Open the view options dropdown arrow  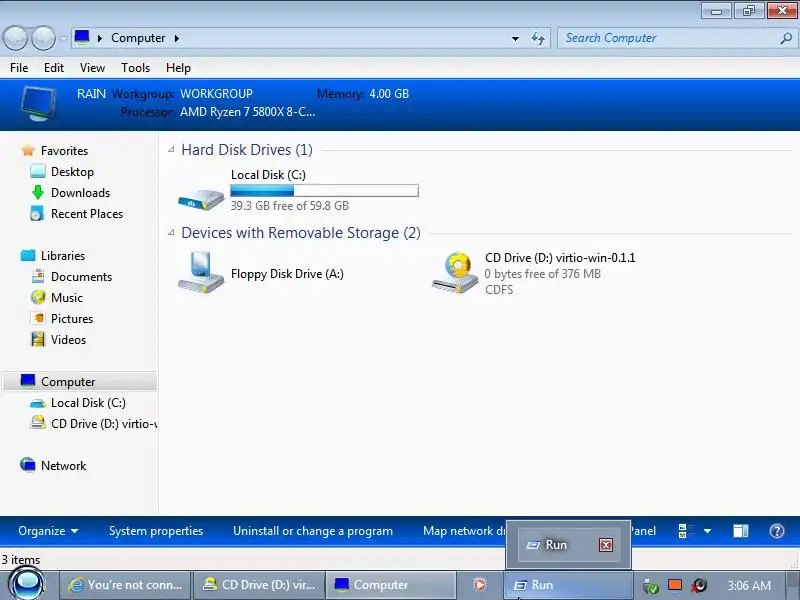tap(707, 531)
